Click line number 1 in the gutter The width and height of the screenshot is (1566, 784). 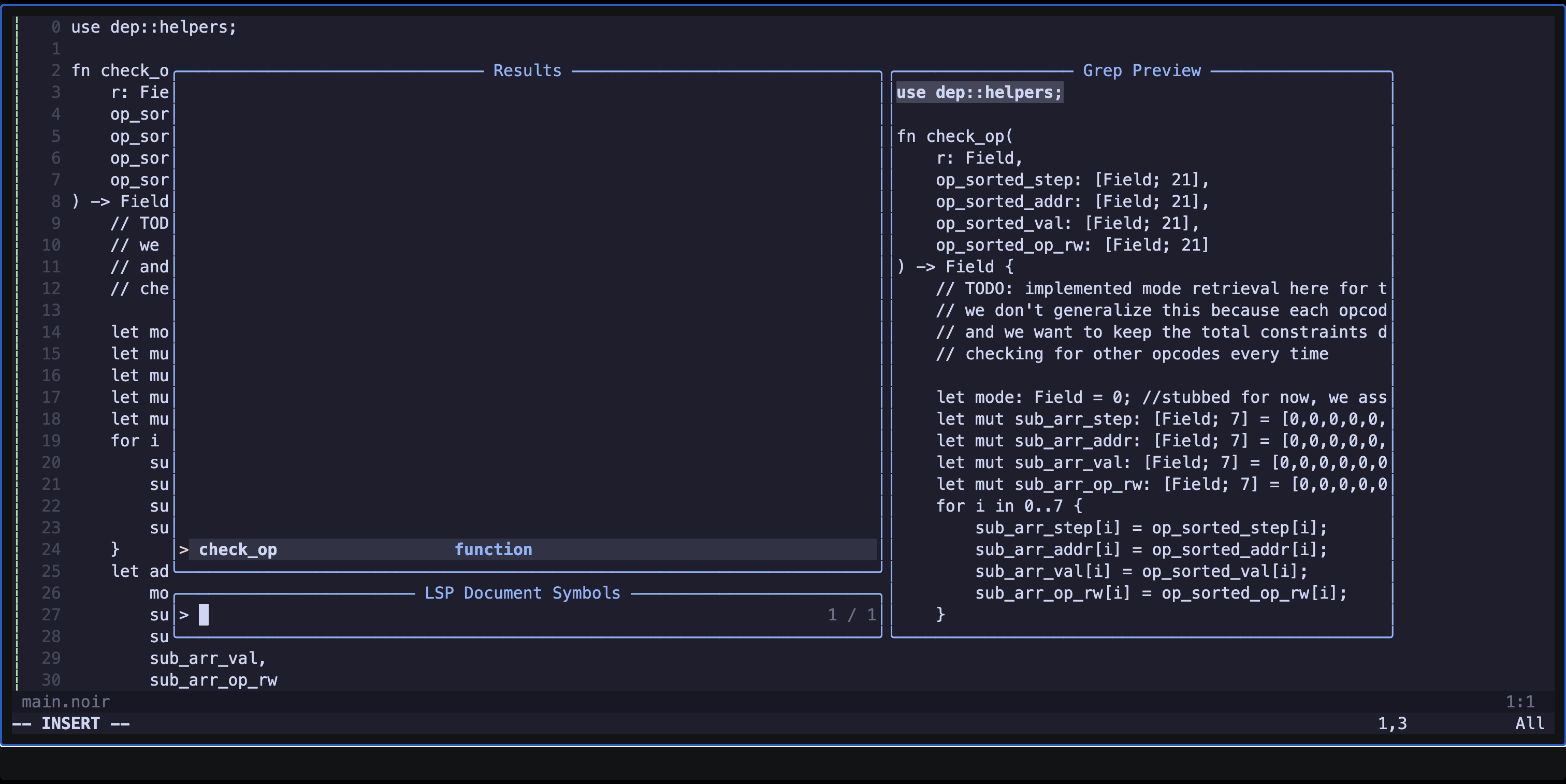pyautogui.click(x=56, y=49)
